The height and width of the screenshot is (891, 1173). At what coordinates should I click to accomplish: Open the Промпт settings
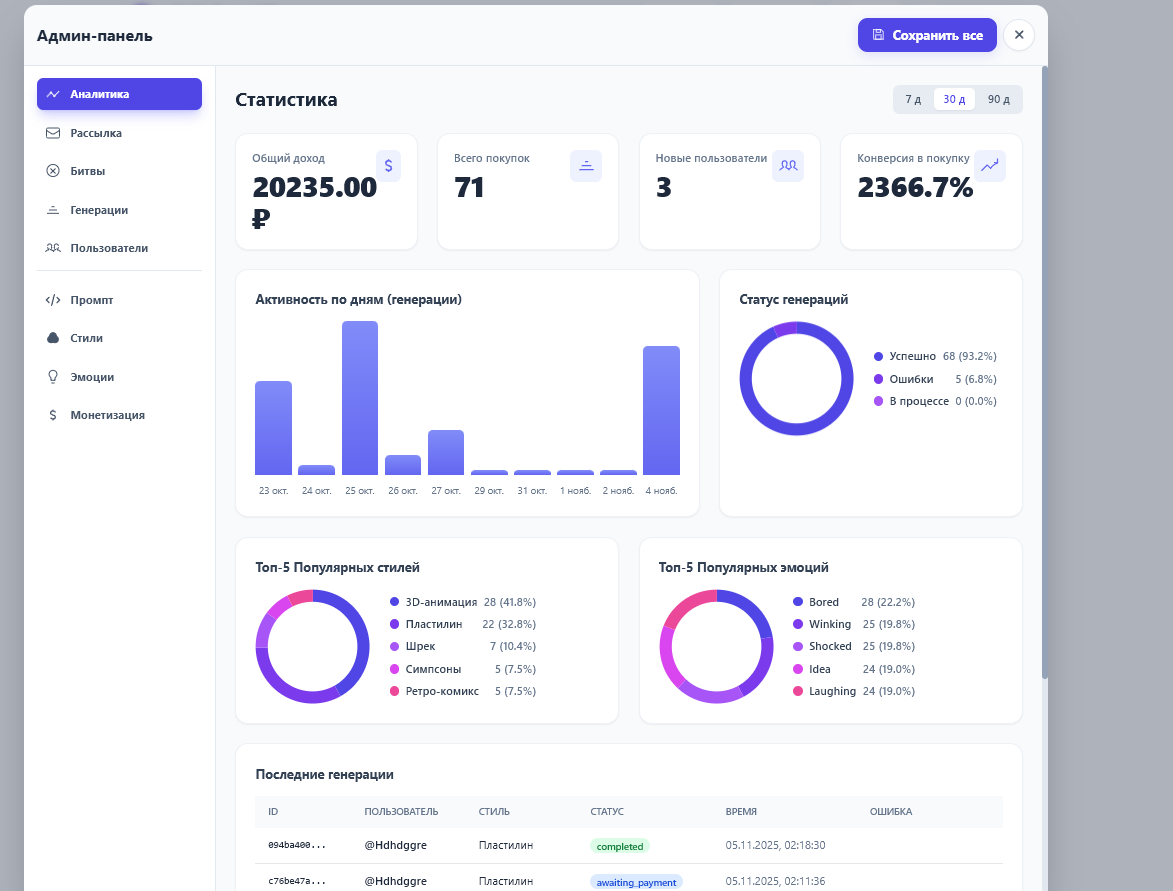click(x=120, y=300)
